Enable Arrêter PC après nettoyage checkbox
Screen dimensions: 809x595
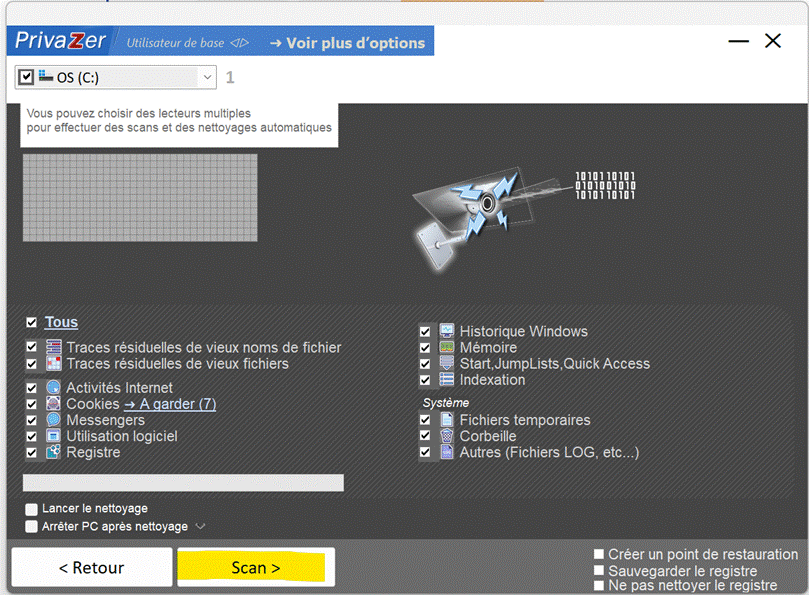pyautogui.click(x=31, y=526)
